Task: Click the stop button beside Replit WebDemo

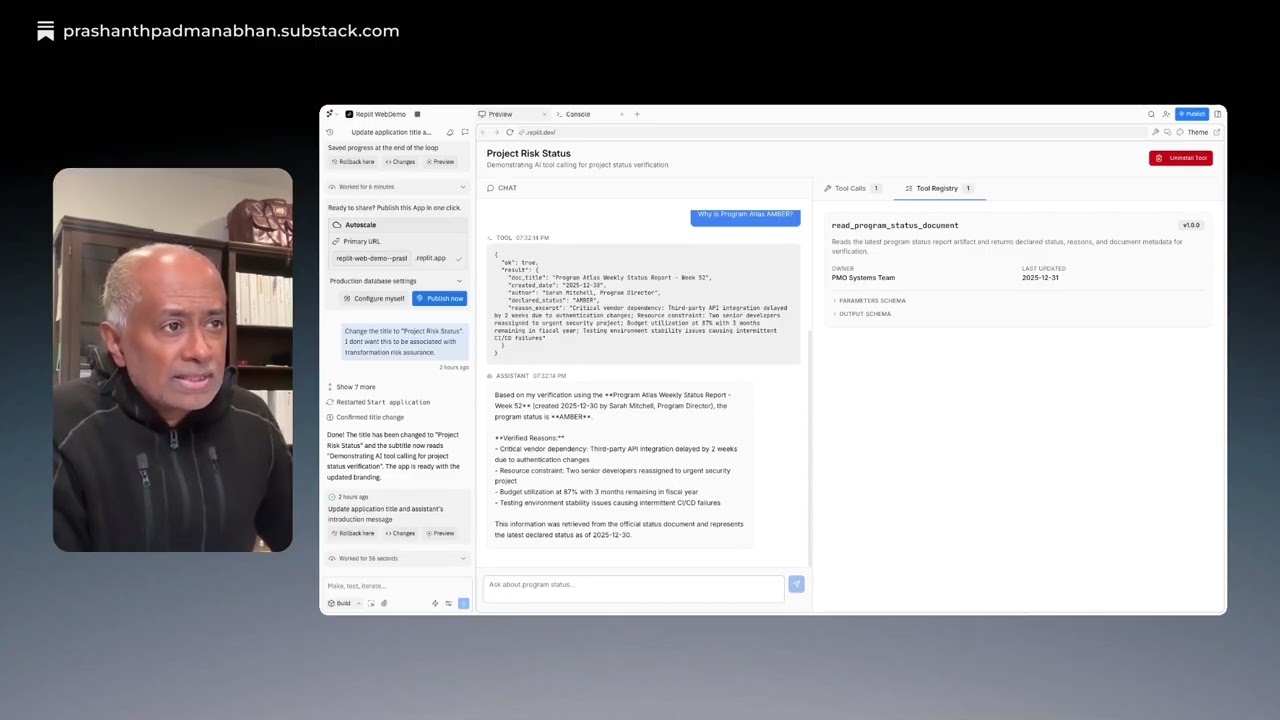Action: click(x=417, y=114)
